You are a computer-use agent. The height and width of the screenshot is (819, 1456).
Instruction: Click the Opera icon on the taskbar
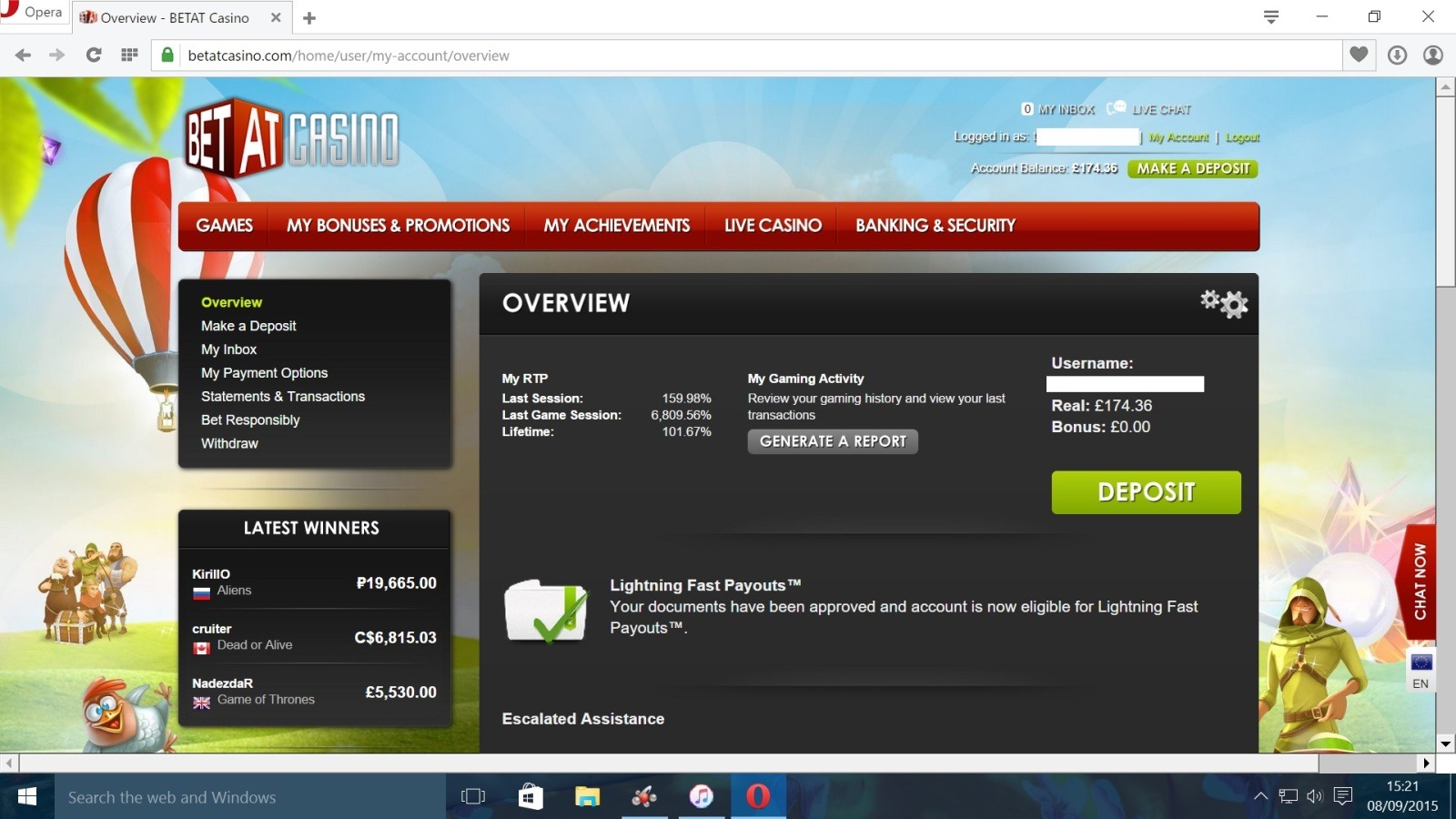758,797
